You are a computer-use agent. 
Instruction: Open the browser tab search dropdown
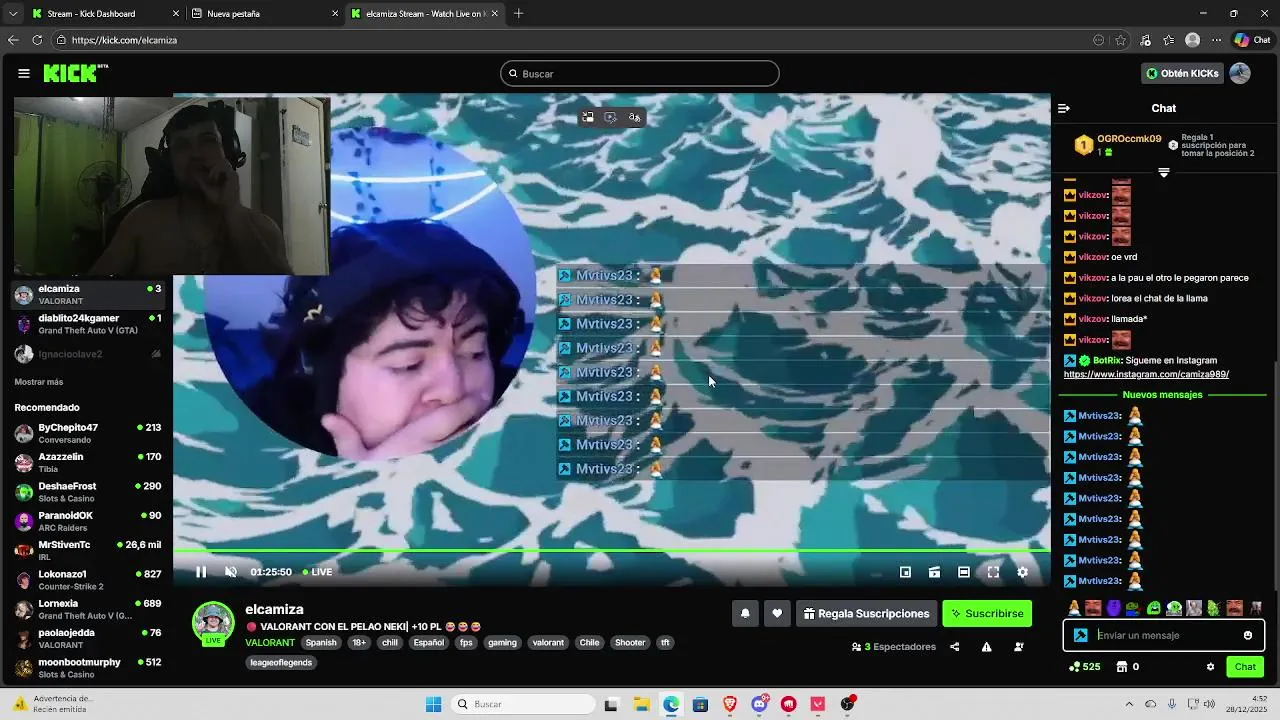click(x=12, y=14)
